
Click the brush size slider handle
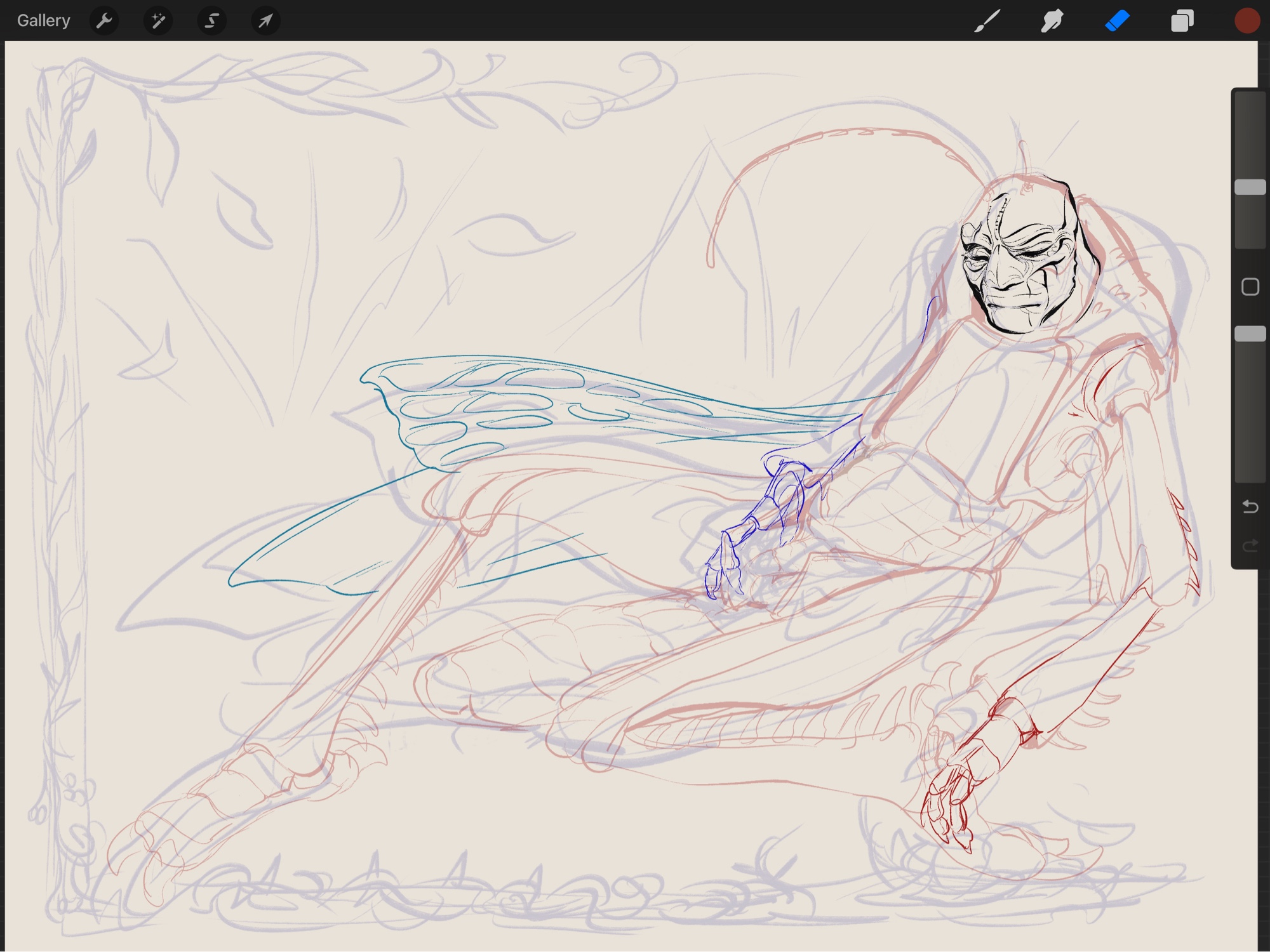pos(1250,187)
